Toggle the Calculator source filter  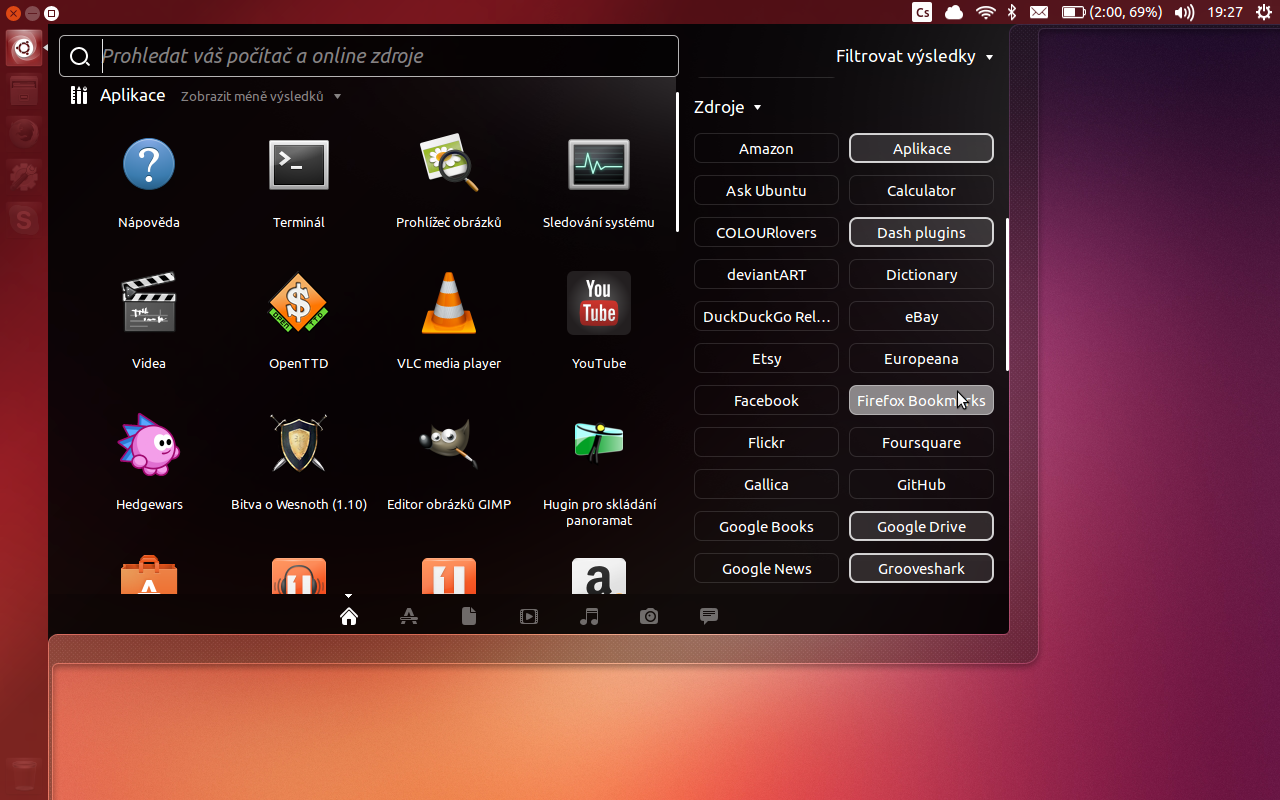tap(921, 190)
